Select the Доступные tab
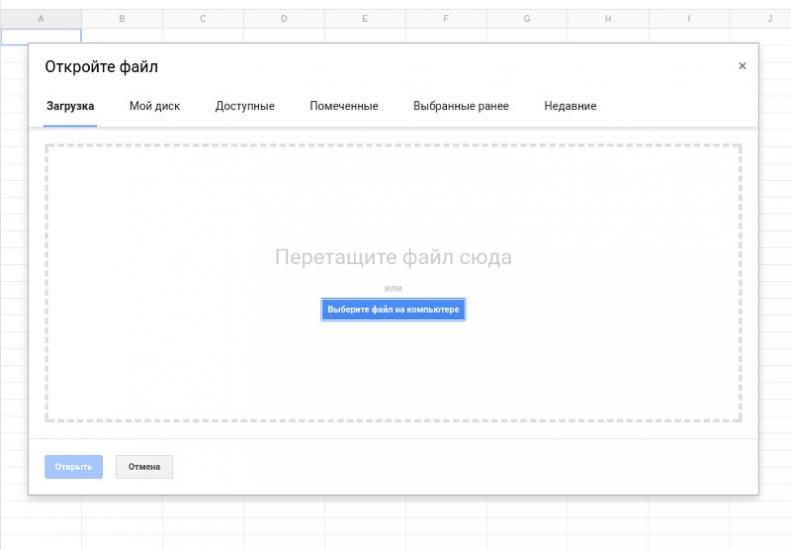Screen dimensions: 791x550 pos(245,106)
